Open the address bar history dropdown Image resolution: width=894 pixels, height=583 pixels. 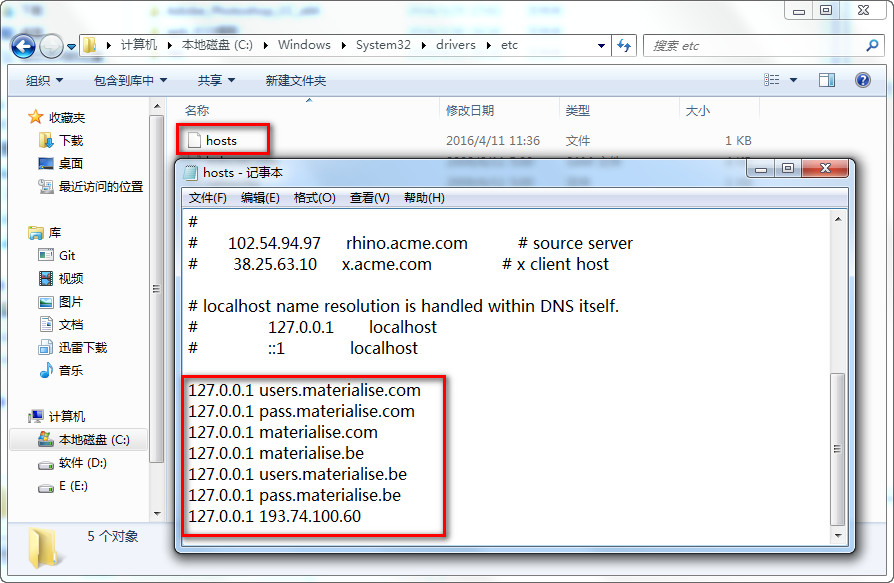tap(601, 46)
